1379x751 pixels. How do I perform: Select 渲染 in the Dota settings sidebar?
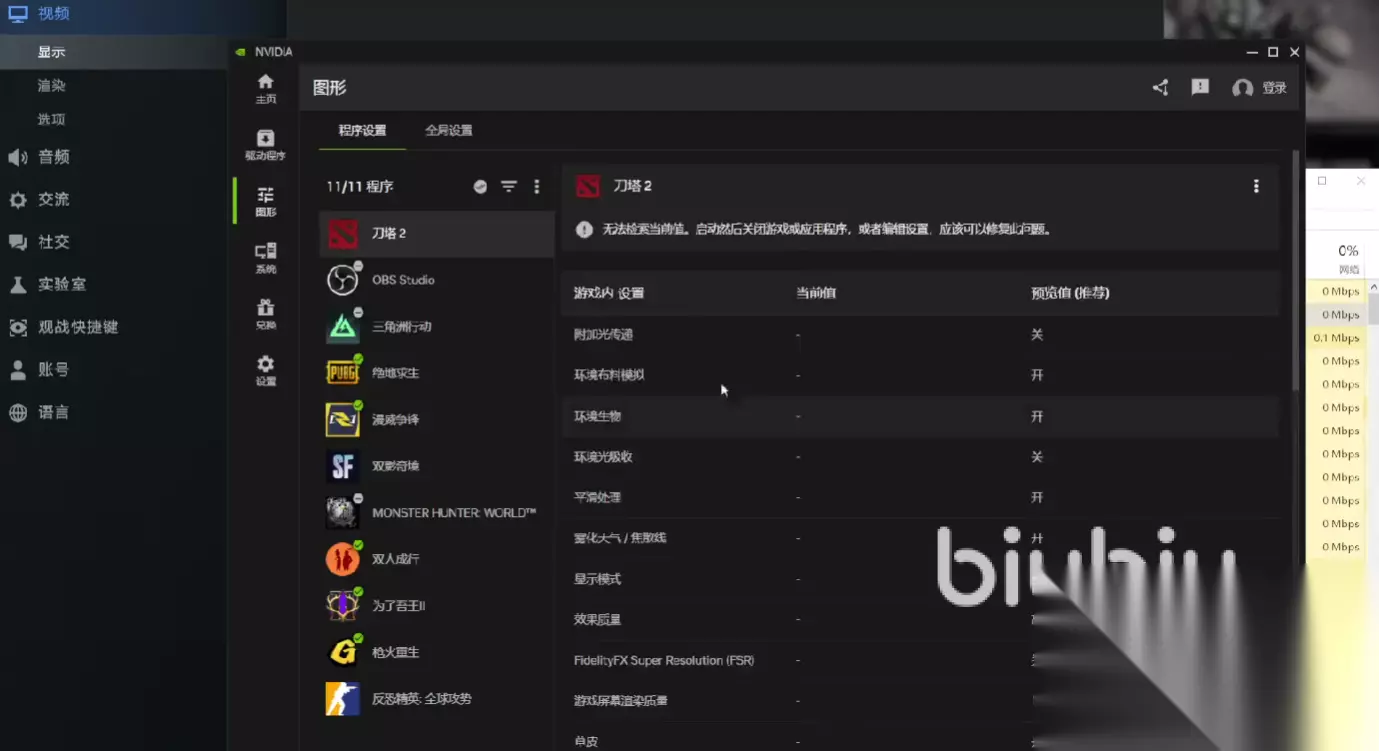[x=52, y=86]
